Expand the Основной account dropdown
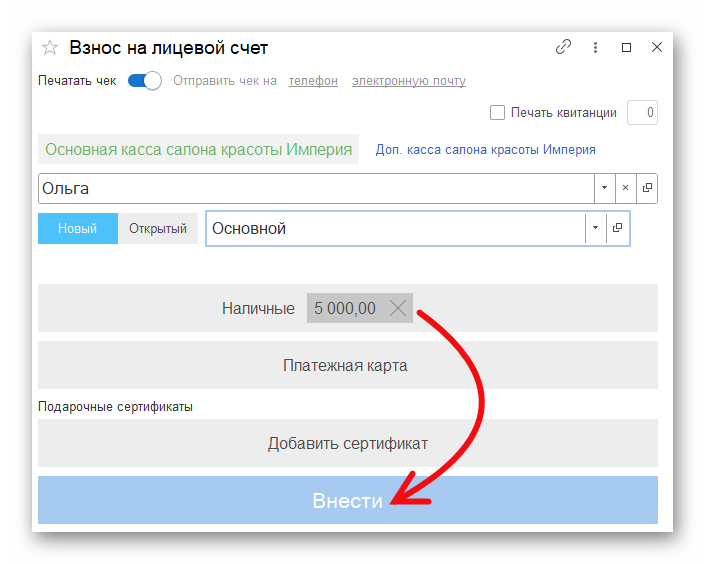The height and width of the screenshot is (564, 705). point(595,228)
